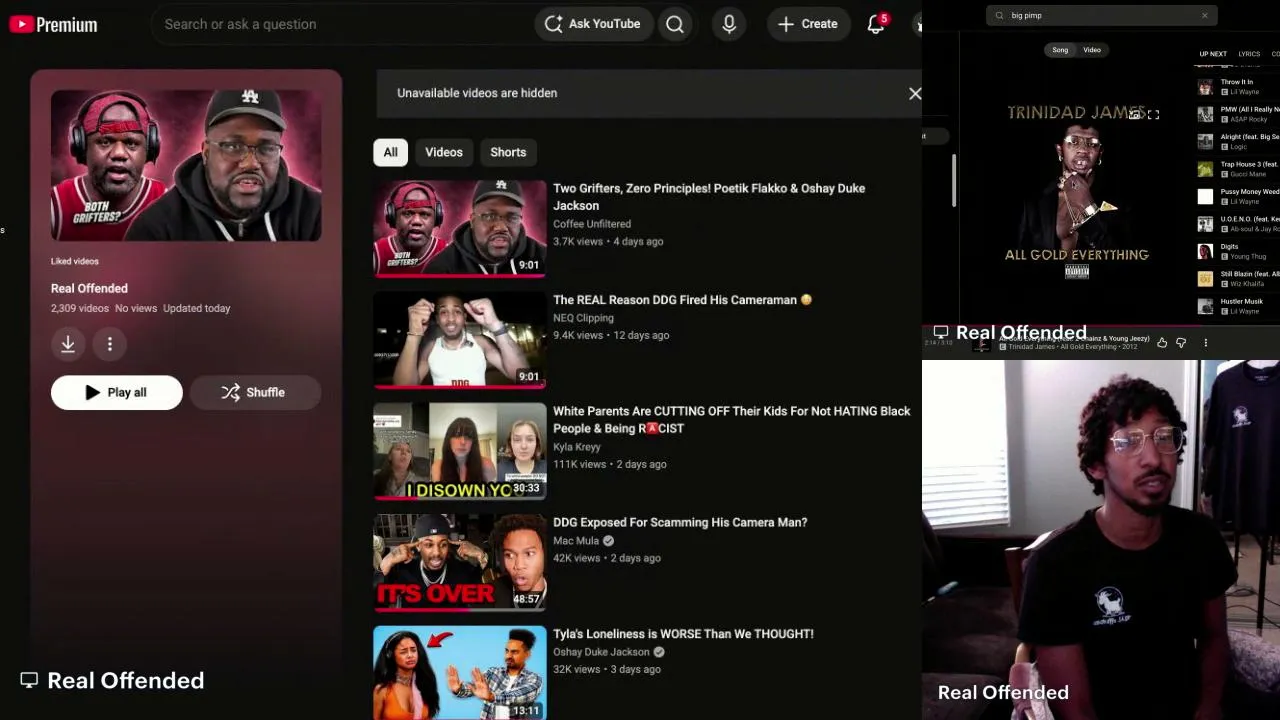Open the LYRICS tab in YouTube Music
The image size is (1280, 720).
point(1249,54)
